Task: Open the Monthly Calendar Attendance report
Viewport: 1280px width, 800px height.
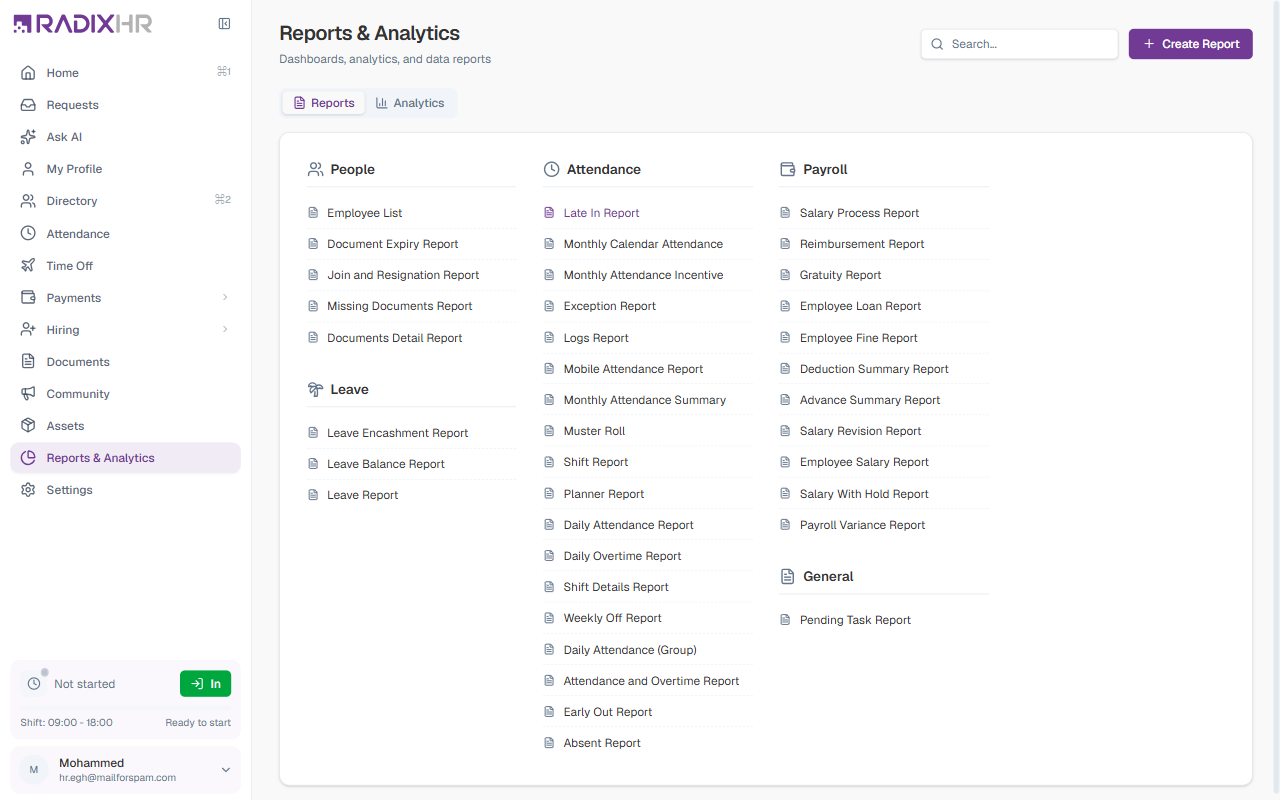Action: click(643, 244)
